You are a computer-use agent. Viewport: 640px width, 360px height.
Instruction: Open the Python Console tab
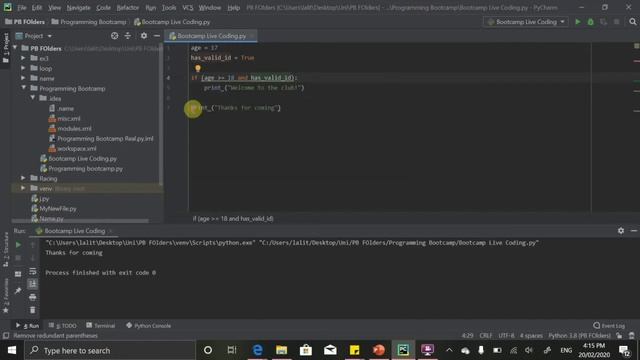[149, 326]
